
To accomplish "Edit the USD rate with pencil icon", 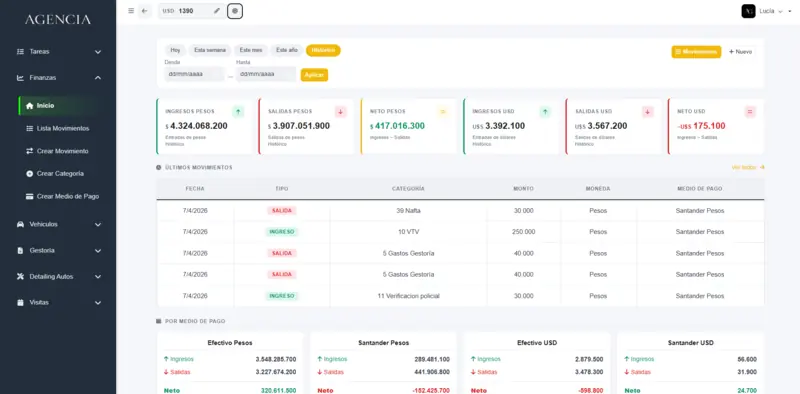I will (217, 11).
